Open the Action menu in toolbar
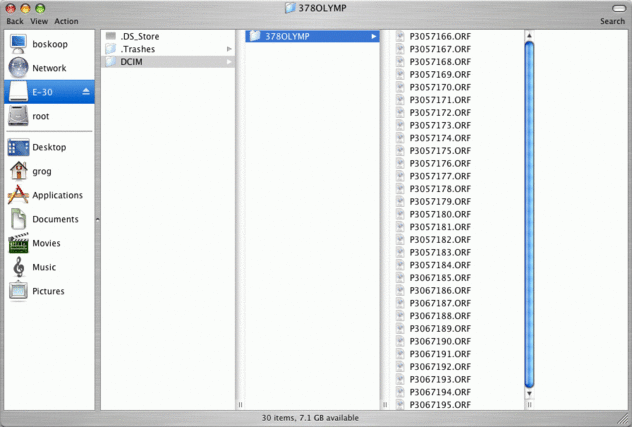 66,21
